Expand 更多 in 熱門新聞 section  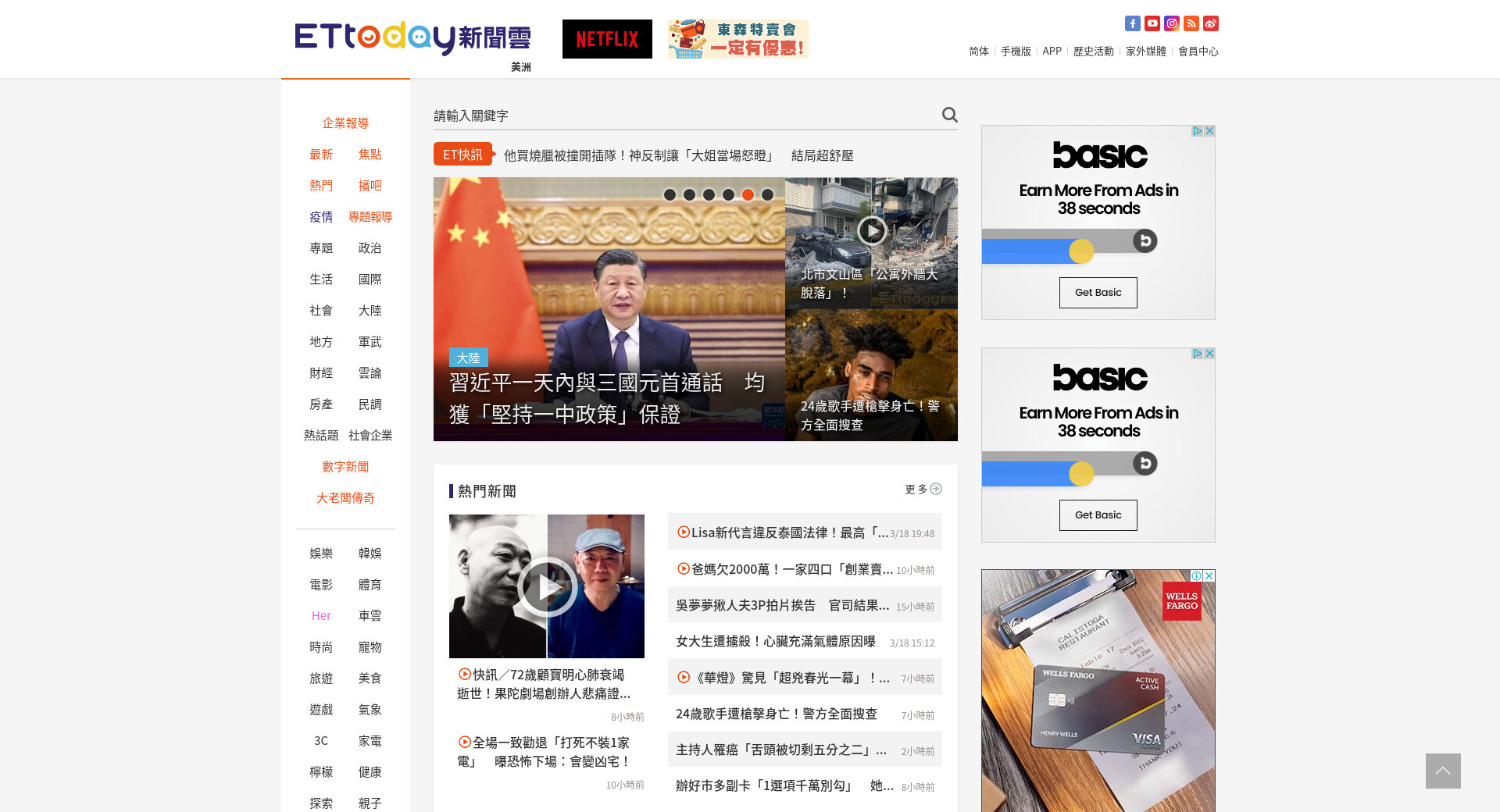pos(923,490)
